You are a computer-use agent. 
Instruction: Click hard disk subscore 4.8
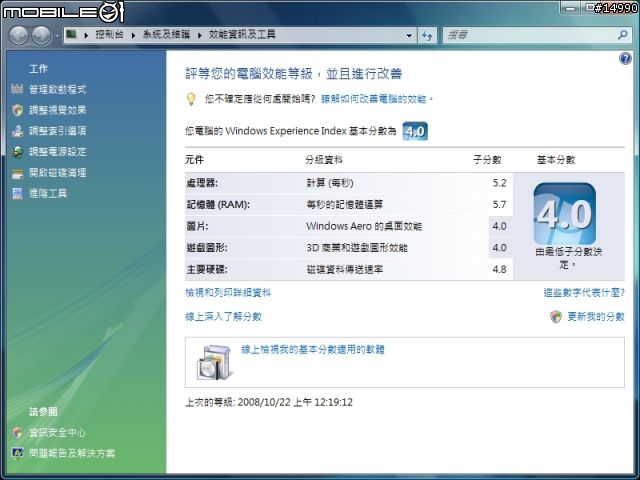tap(500, 269)
